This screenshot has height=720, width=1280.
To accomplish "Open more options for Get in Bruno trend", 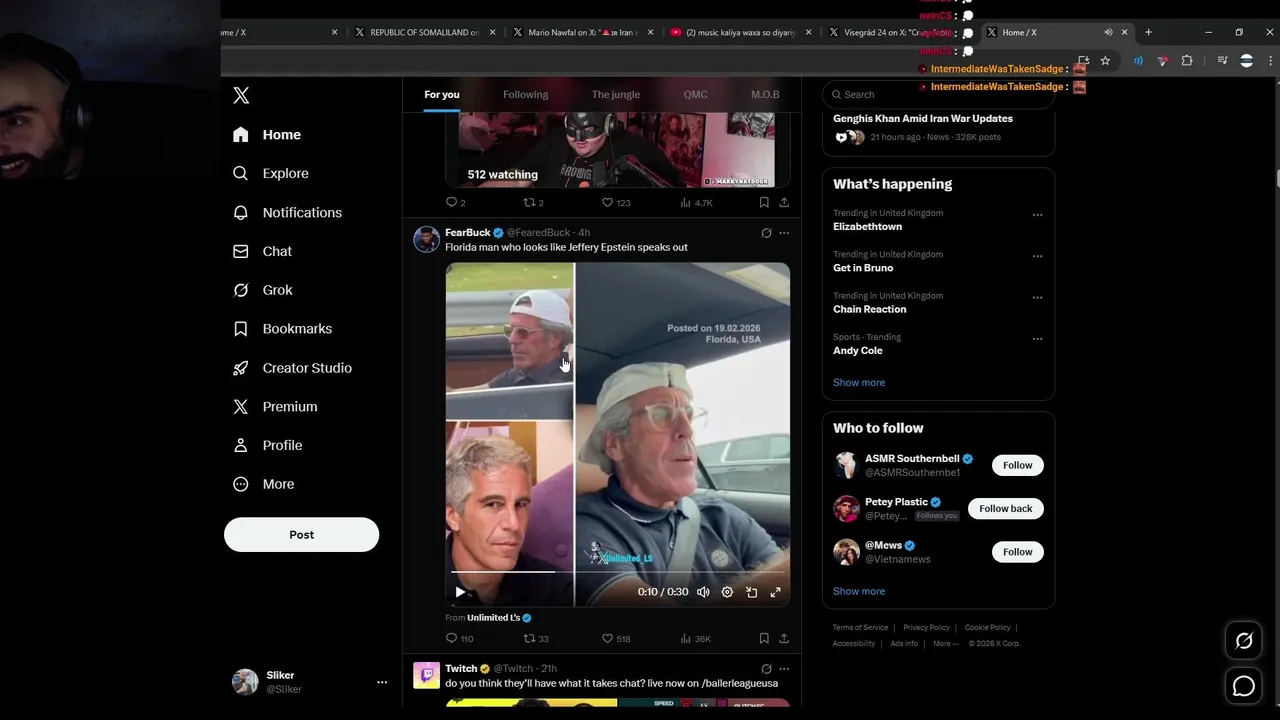I will point(1037,256).
